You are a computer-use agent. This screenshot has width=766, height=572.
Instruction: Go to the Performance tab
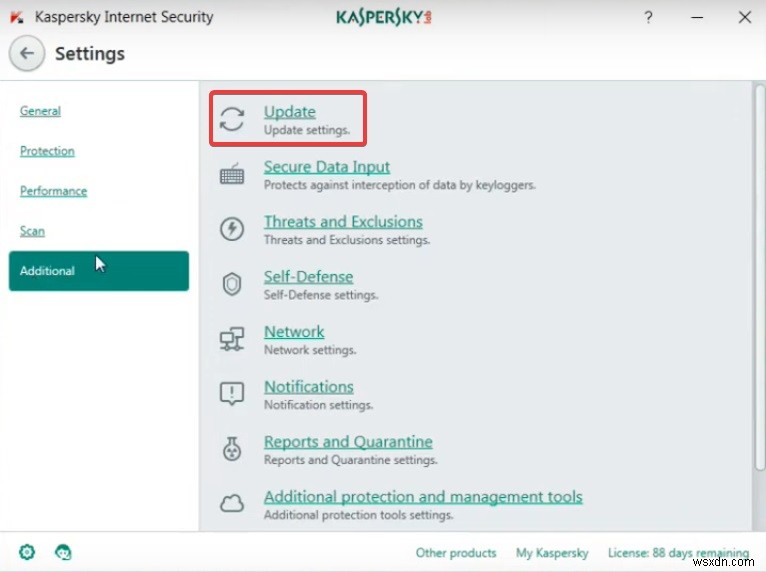click(54, 191)
